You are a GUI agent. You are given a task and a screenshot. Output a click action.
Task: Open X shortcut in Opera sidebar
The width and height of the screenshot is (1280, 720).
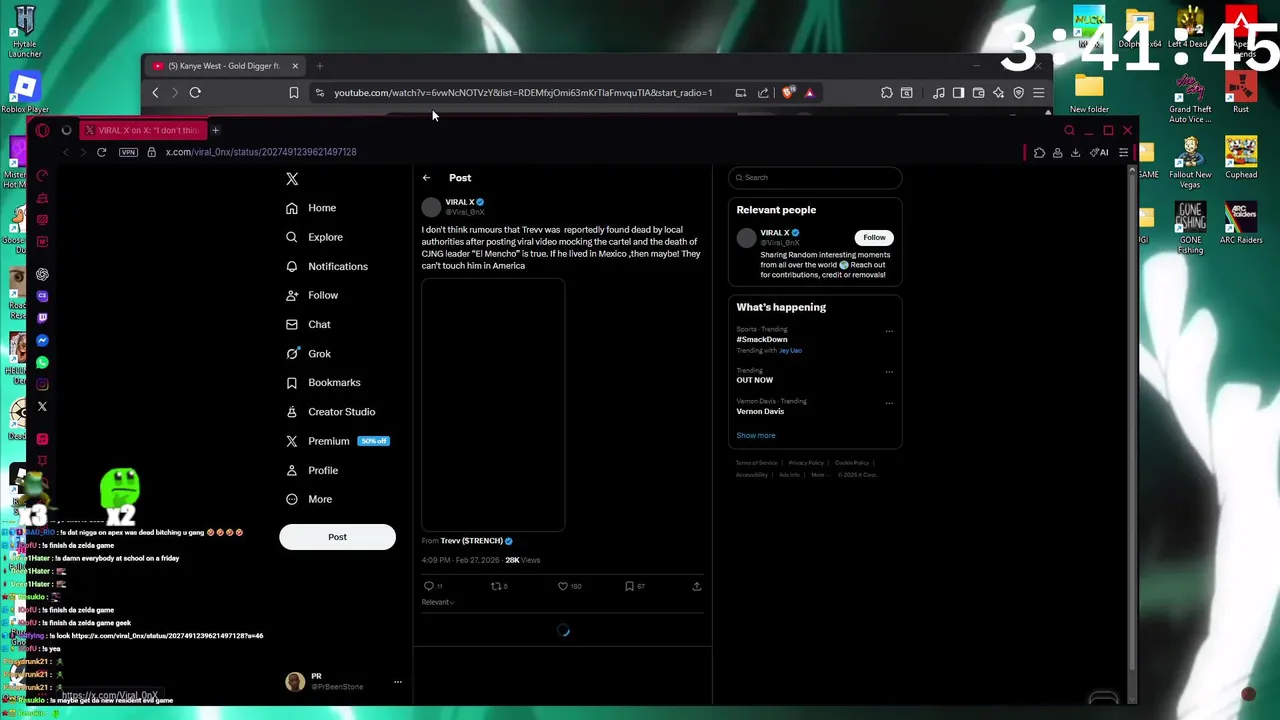click(x=42, y=407)
